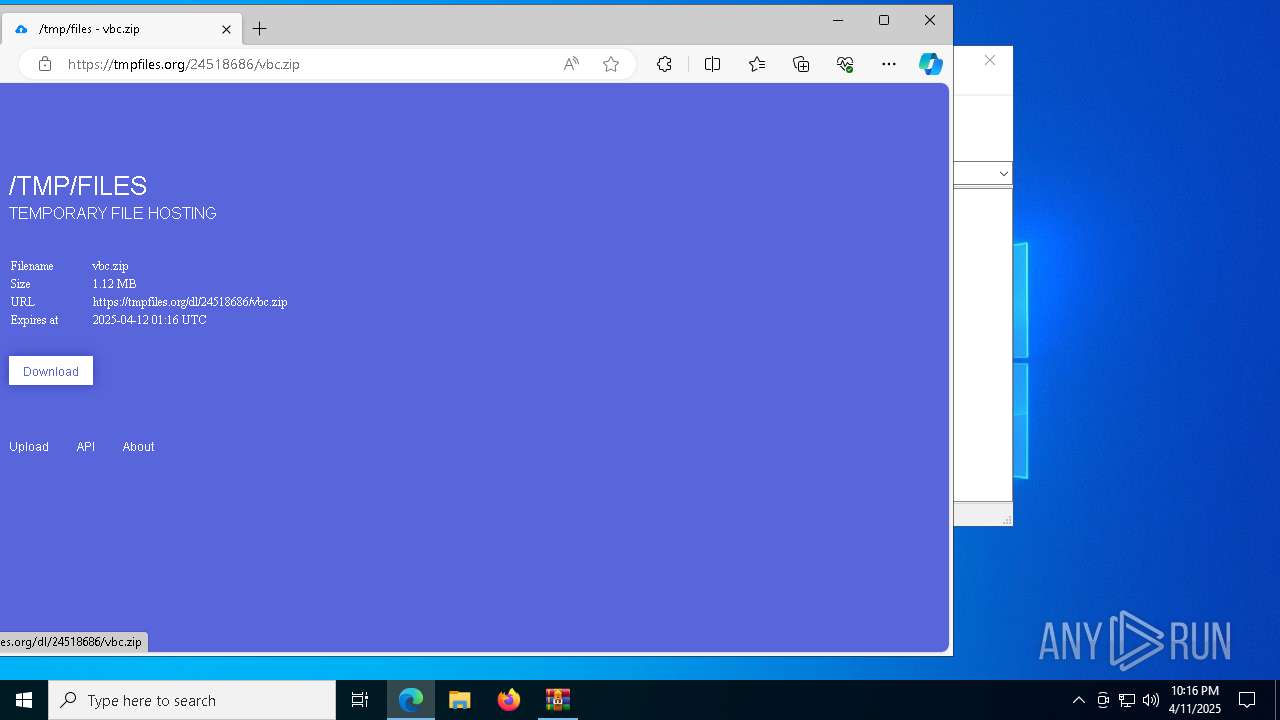Open the volume control tray icon
Screen dimensions: 1280x720
coord(1151,700)
